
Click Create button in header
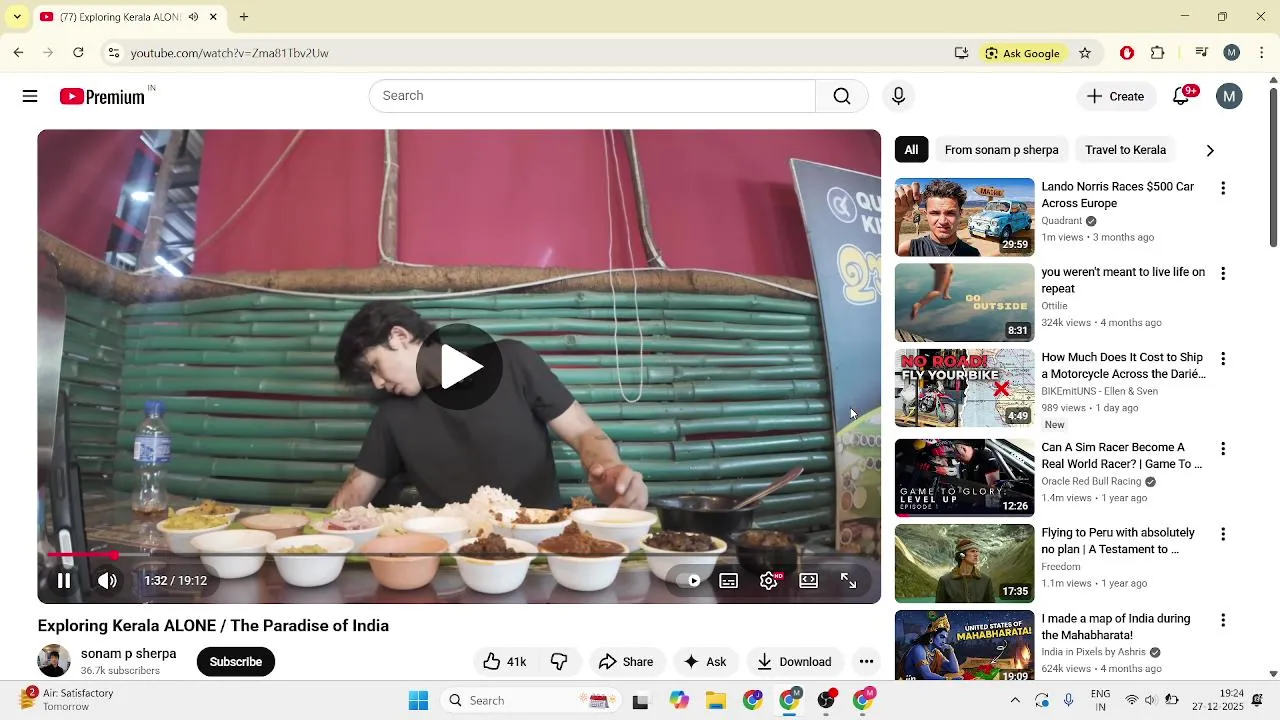pyautogui.click(x=1116, y=96)
